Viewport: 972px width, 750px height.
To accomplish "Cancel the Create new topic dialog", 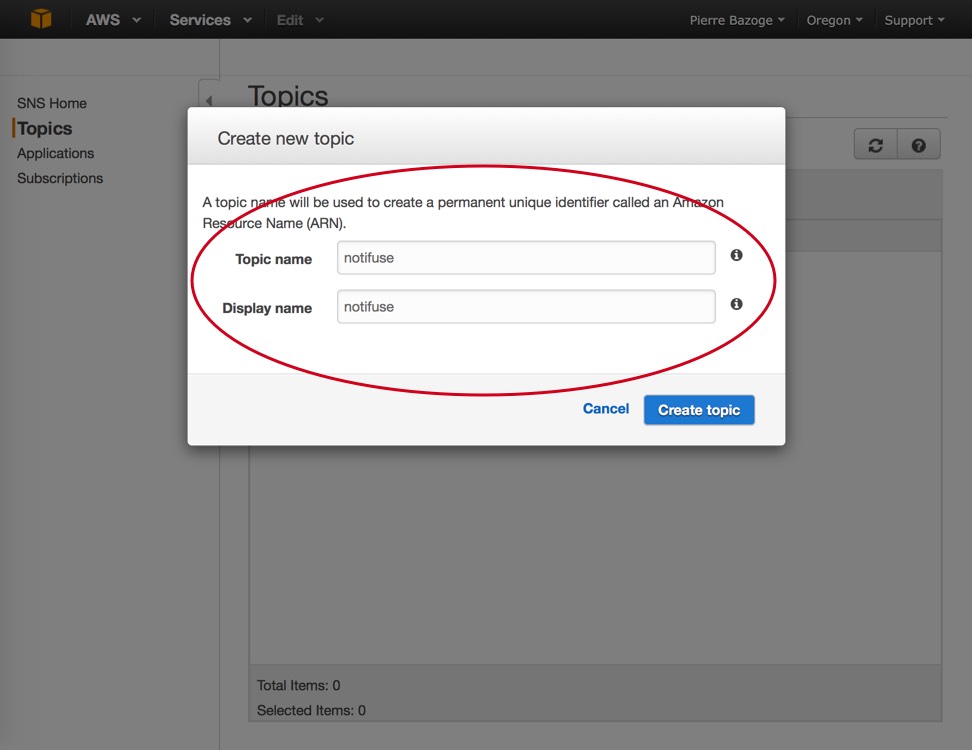I will point(606,408).
